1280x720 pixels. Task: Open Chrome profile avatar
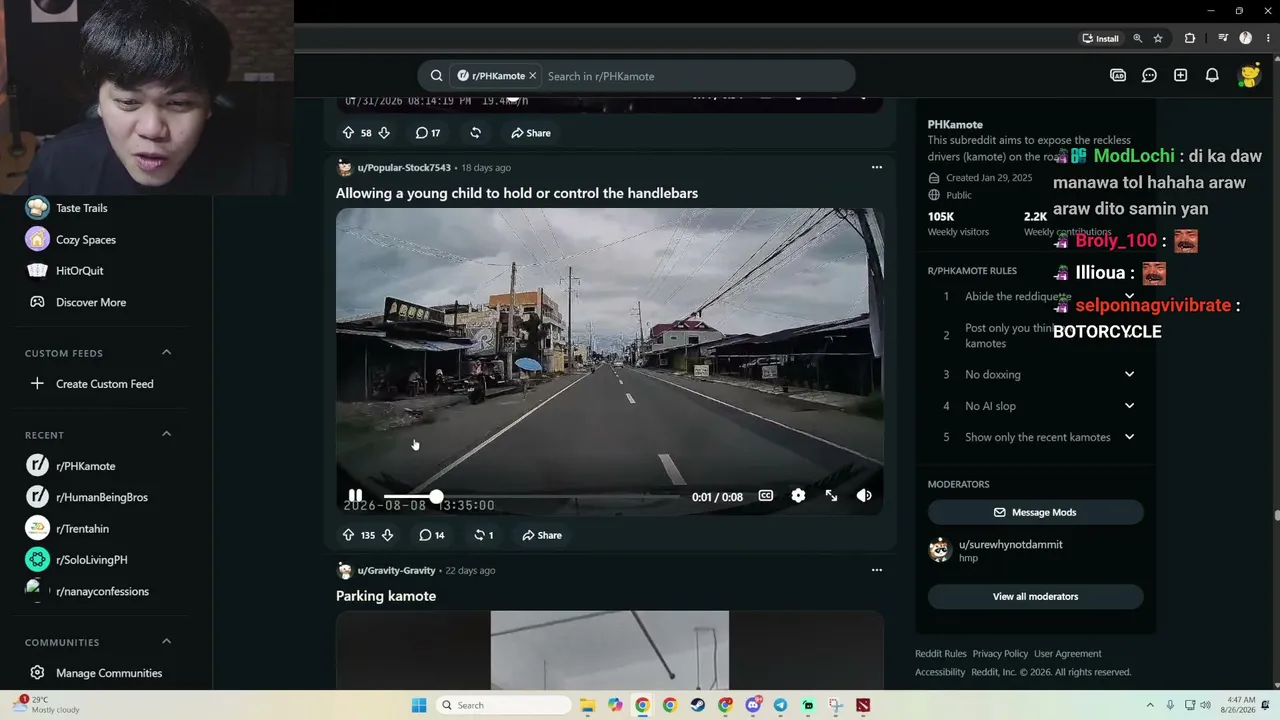[x=1245, y=38]
